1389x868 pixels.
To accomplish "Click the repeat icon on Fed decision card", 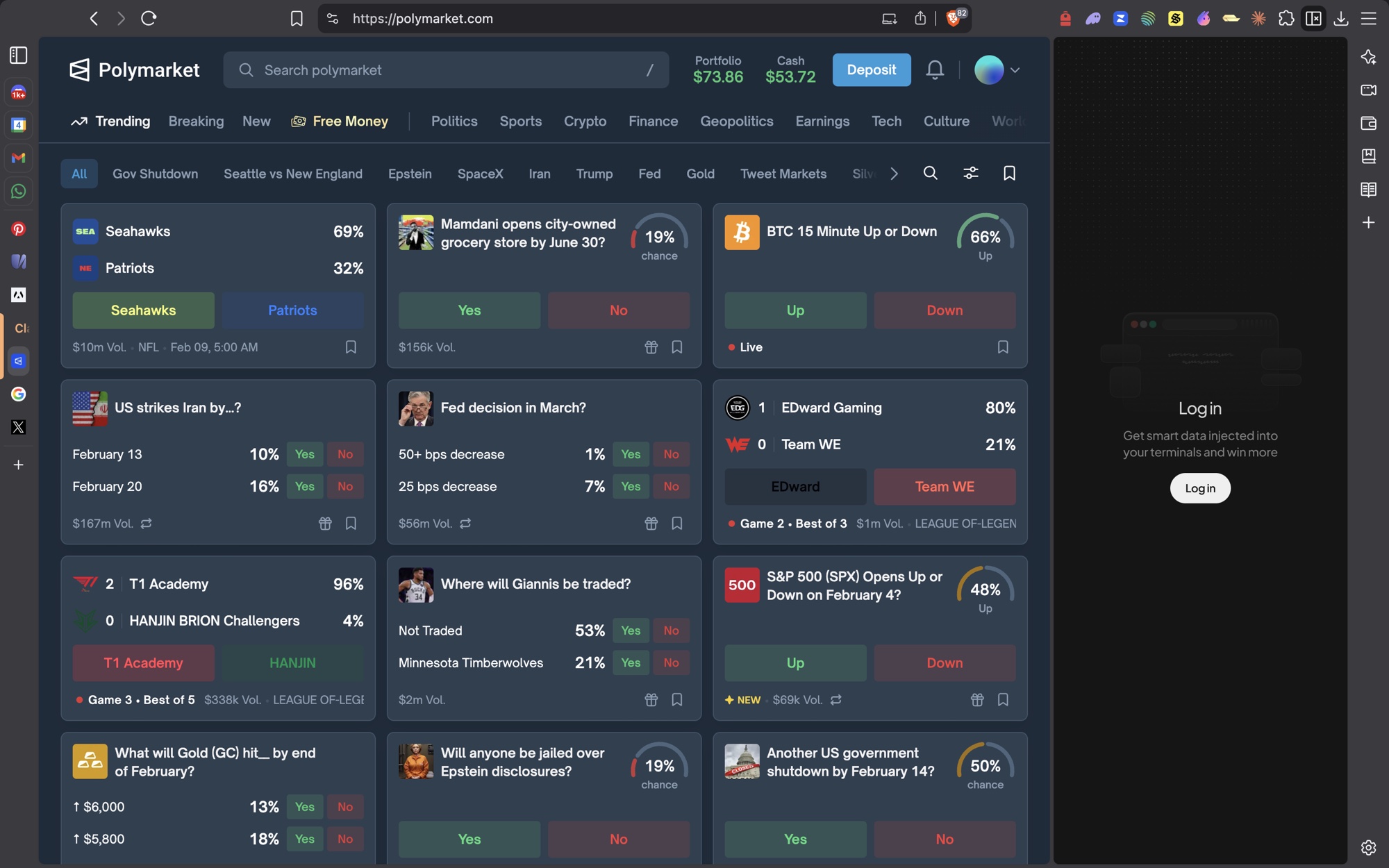I will (465, 524).
